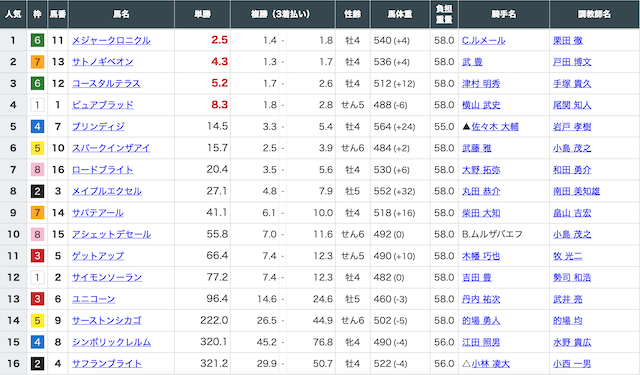Click the 騎手名 column header
Image resolution: width=640 pixels, height=375 pixels.
pos(504,14)
